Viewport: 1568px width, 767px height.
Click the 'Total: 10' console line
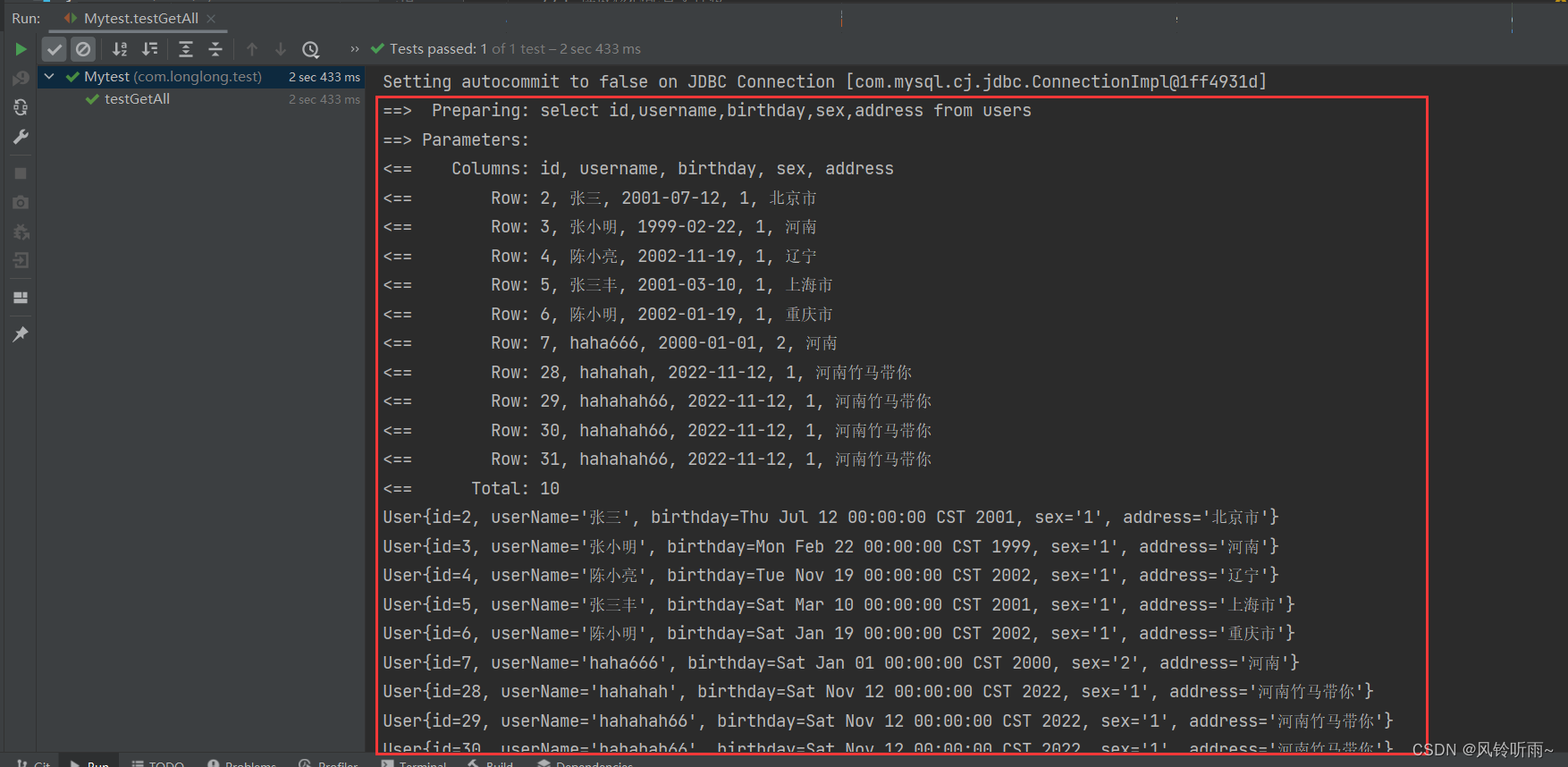(x=471, y=489)
